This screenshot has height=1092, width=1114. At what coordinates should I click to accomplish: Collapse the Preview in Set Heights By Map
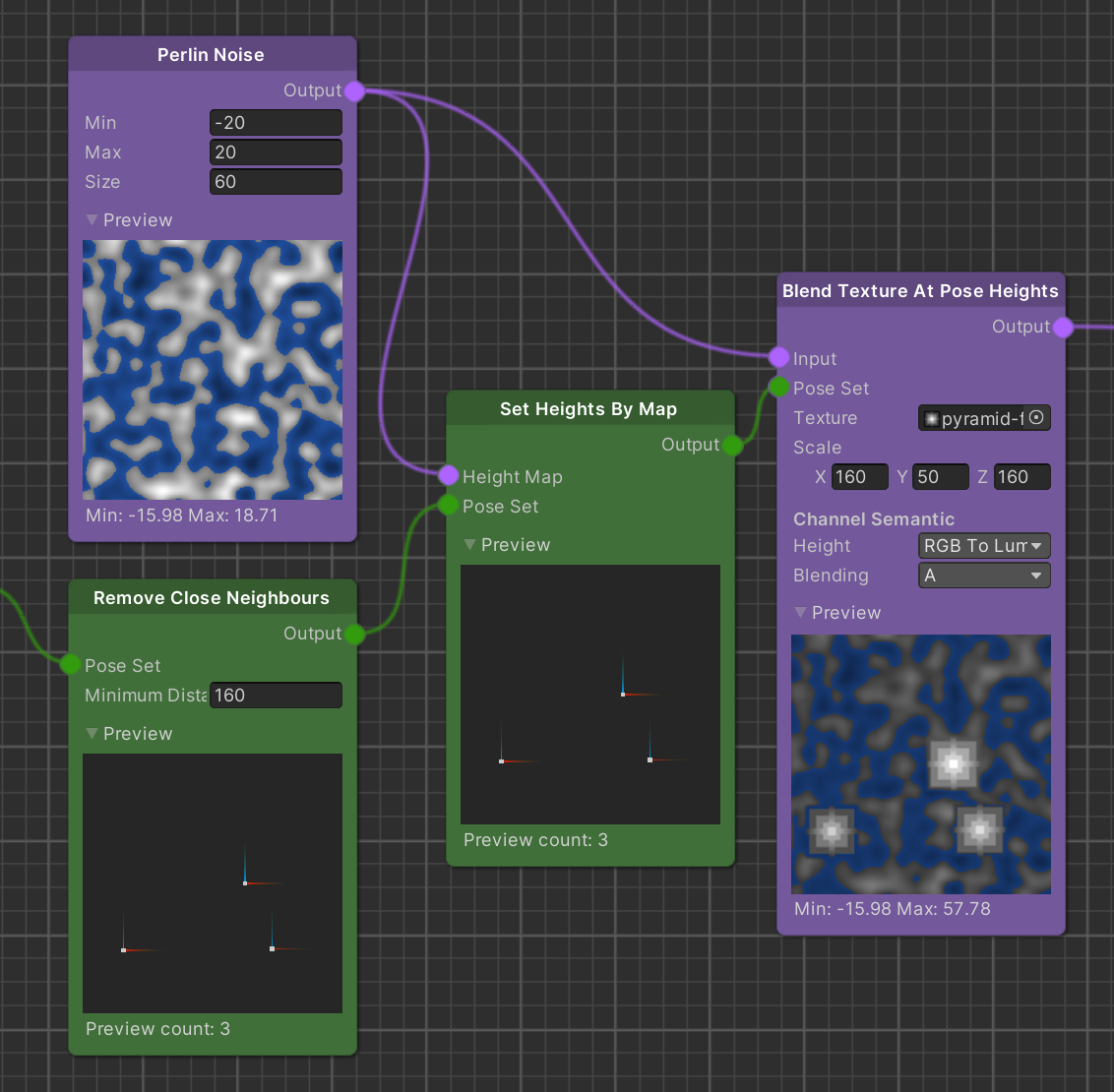[x=470, y=544]
